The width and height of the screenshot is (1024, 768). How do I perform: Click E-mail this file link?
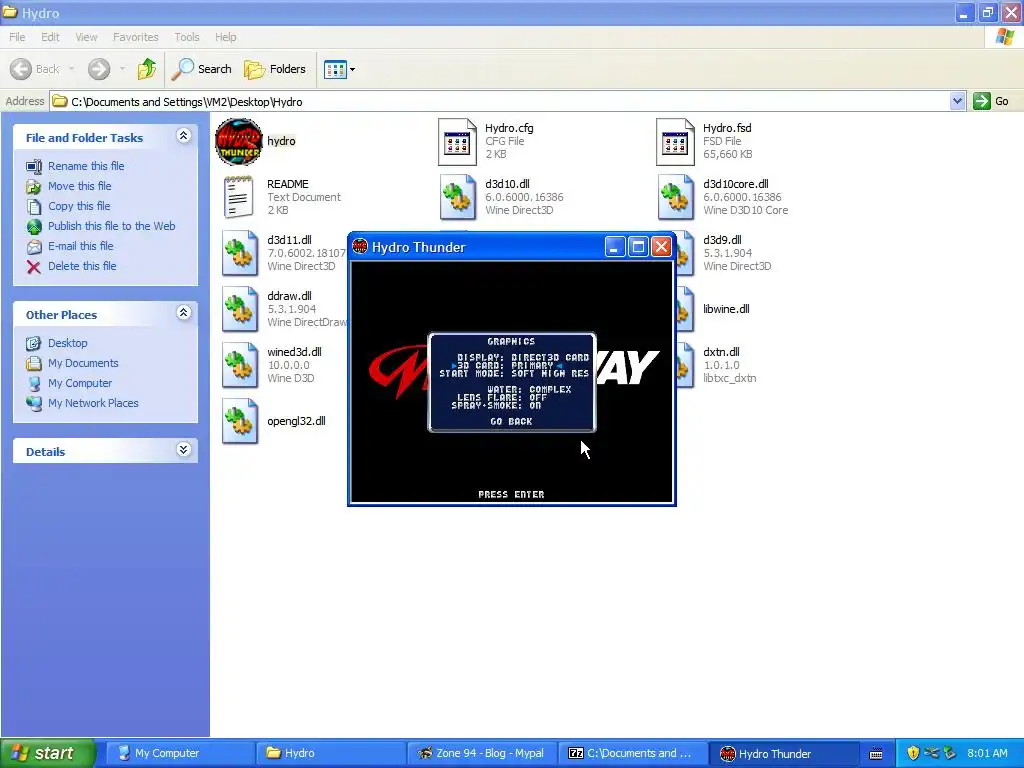point(80,246)
